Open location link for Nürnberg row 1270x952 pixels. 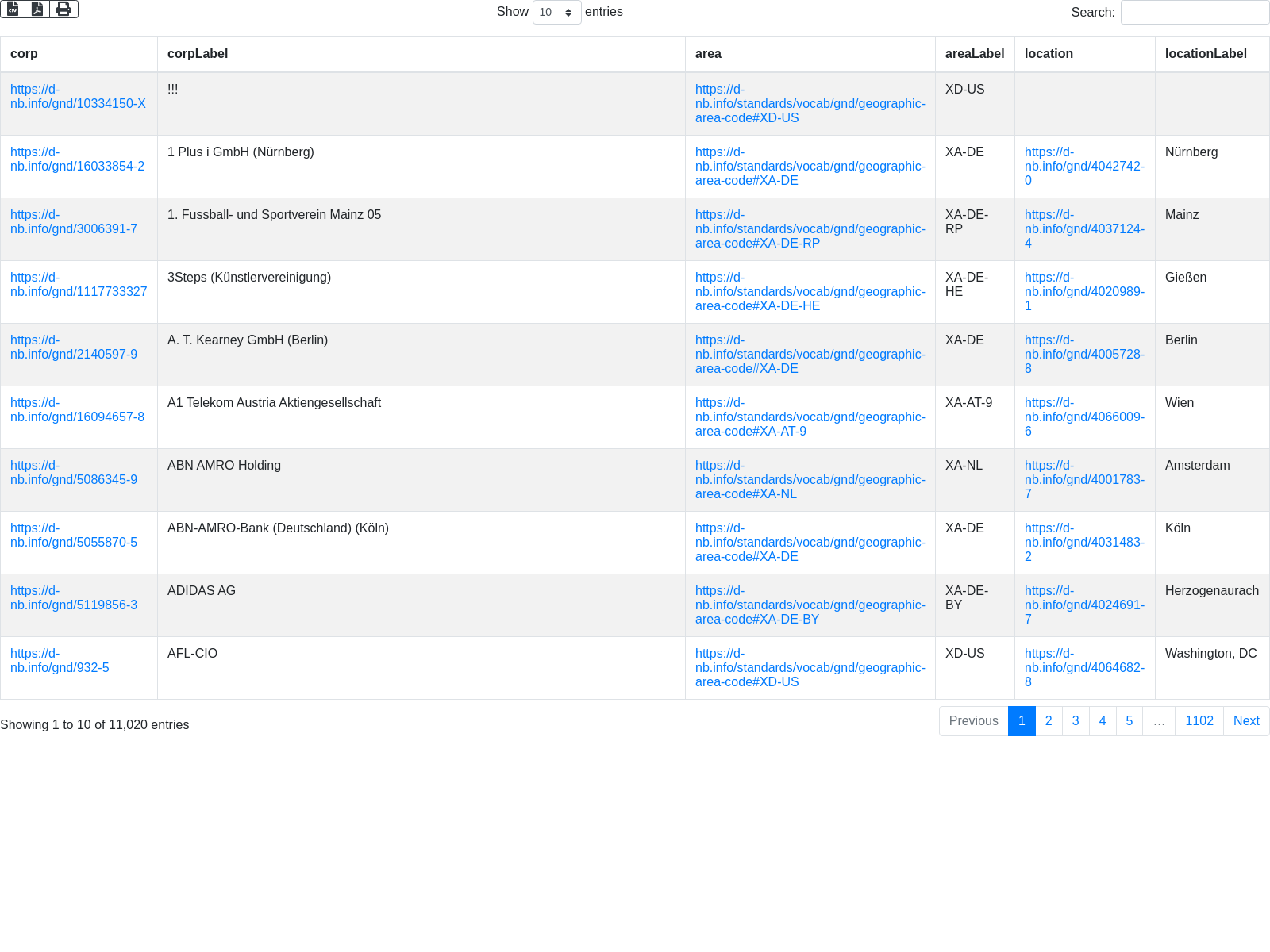click(1083, 167)
